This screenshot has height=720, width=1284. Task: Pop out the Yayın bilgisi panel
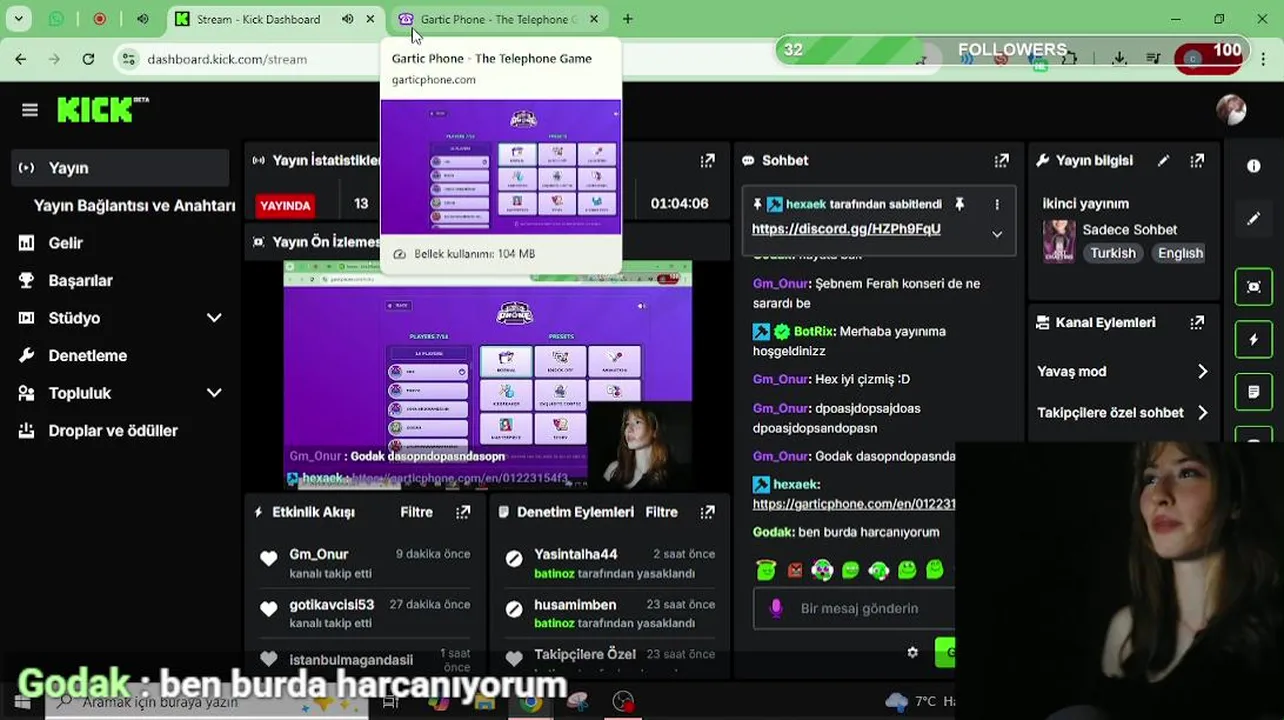[1197, 160]
